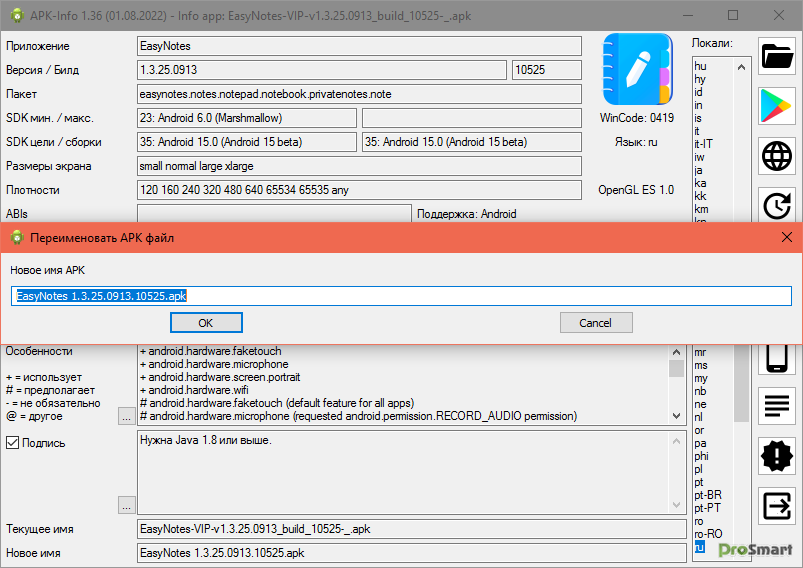This screenshot has height=568, width=803.
Task: Click the new APK name input field
Action: click(x=400, y=295)
